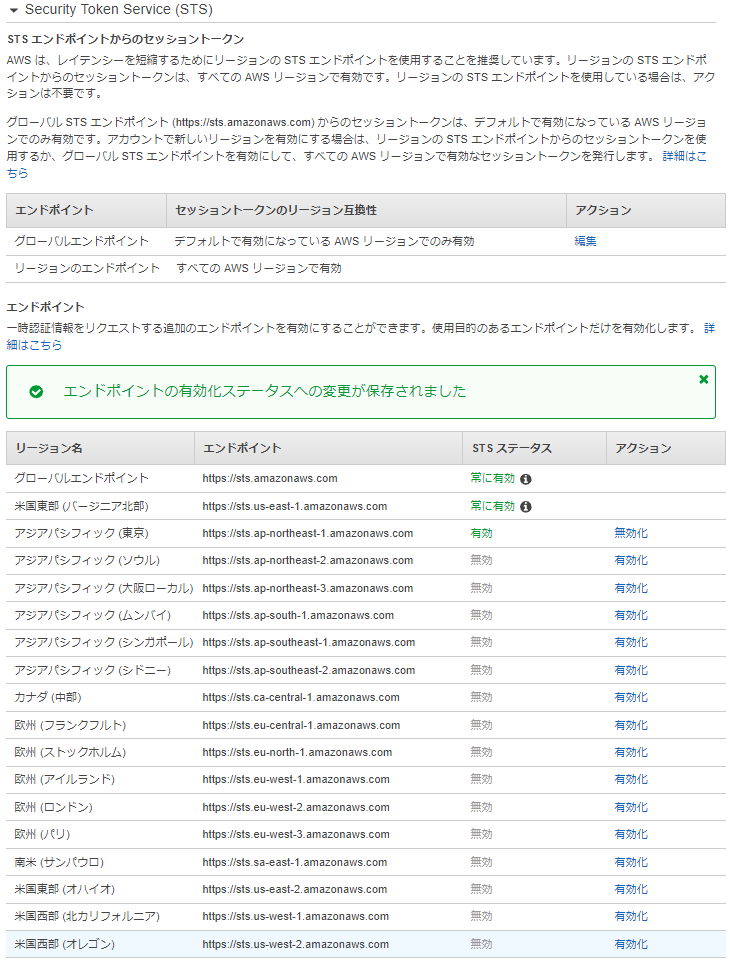Image resolution: width=730 pixels, height=966 pixels.
Task: Click info icon next to global endpoint status
Action: tap(525, 479)
